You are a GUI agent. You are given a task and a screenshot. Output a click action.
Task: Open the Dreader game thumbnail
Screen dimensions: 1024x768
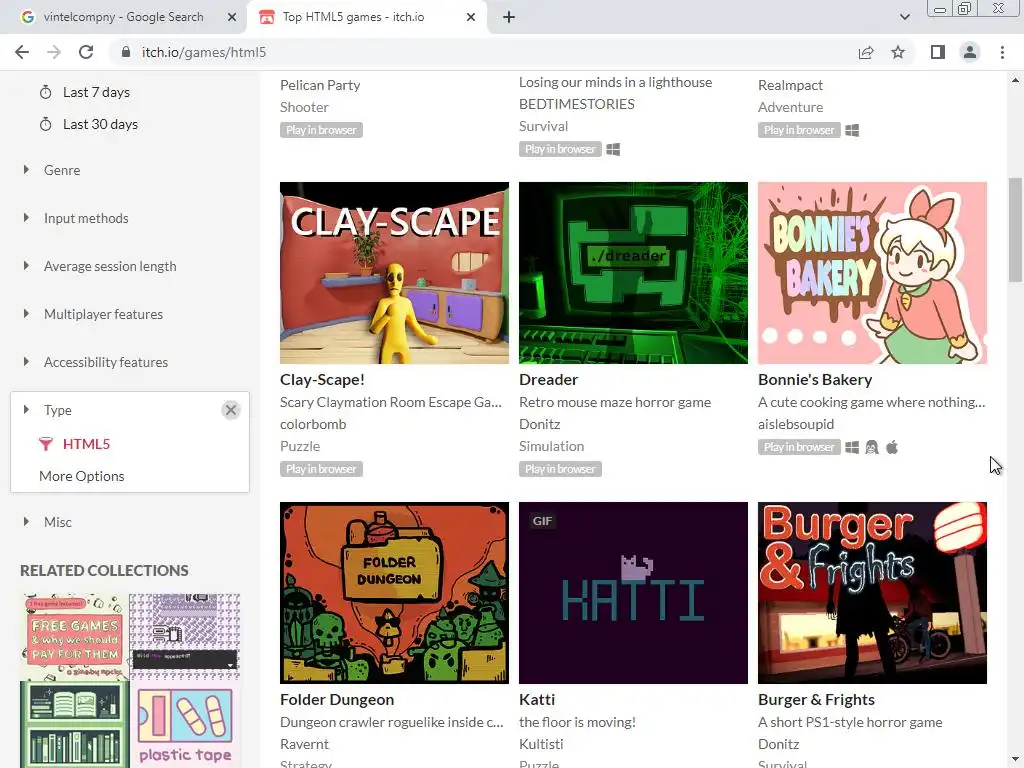633,273
